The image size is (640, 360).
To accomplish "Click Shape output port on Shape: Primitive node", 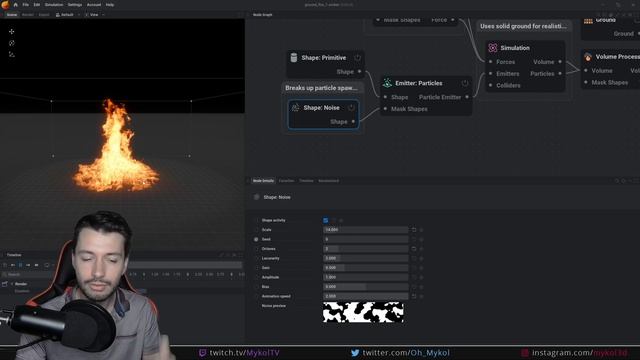I will pyautogui.click(x=360, y=71).
